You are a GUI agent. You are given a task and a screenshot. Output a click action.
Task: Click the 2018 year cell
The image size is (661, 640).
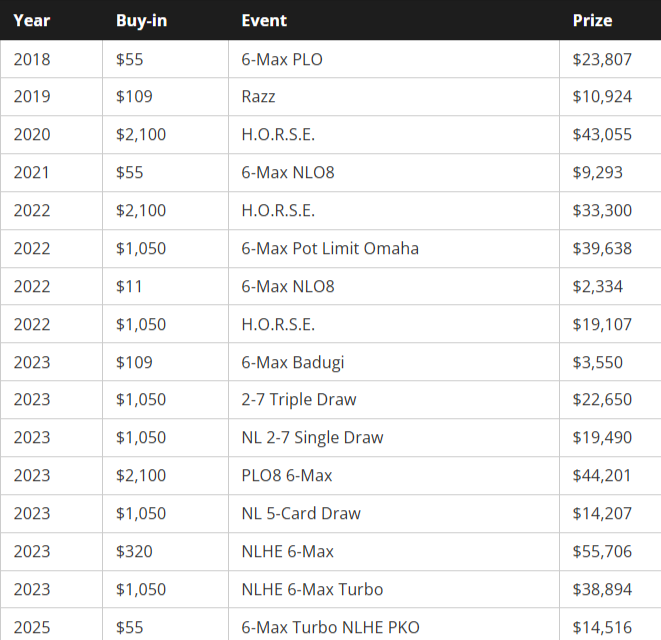[32, 59]
